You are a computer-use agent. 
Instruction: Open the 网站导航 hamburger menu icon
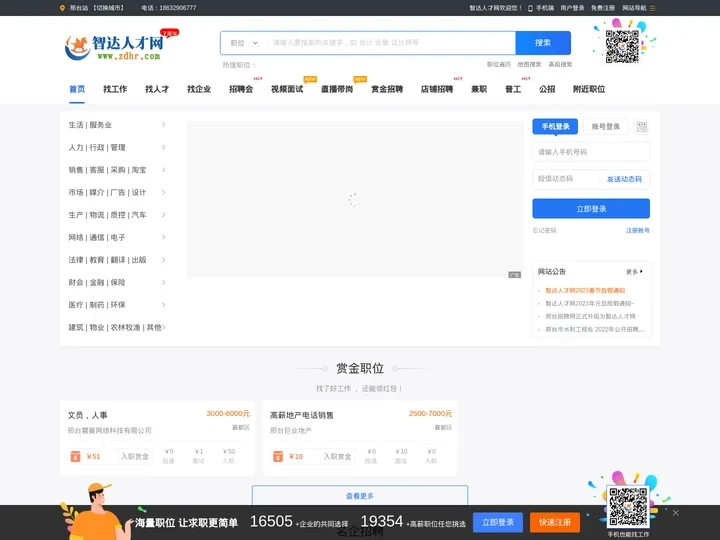(652, 8)
